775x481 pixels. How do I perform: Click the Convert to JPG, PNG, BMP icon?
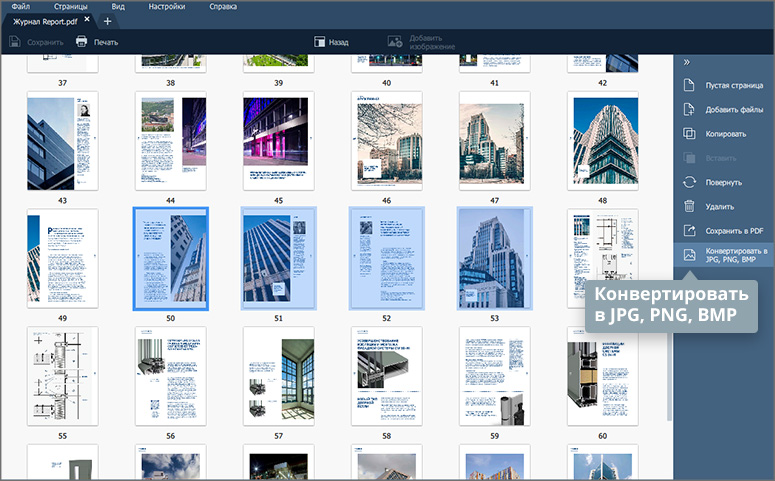click(689, 255)
